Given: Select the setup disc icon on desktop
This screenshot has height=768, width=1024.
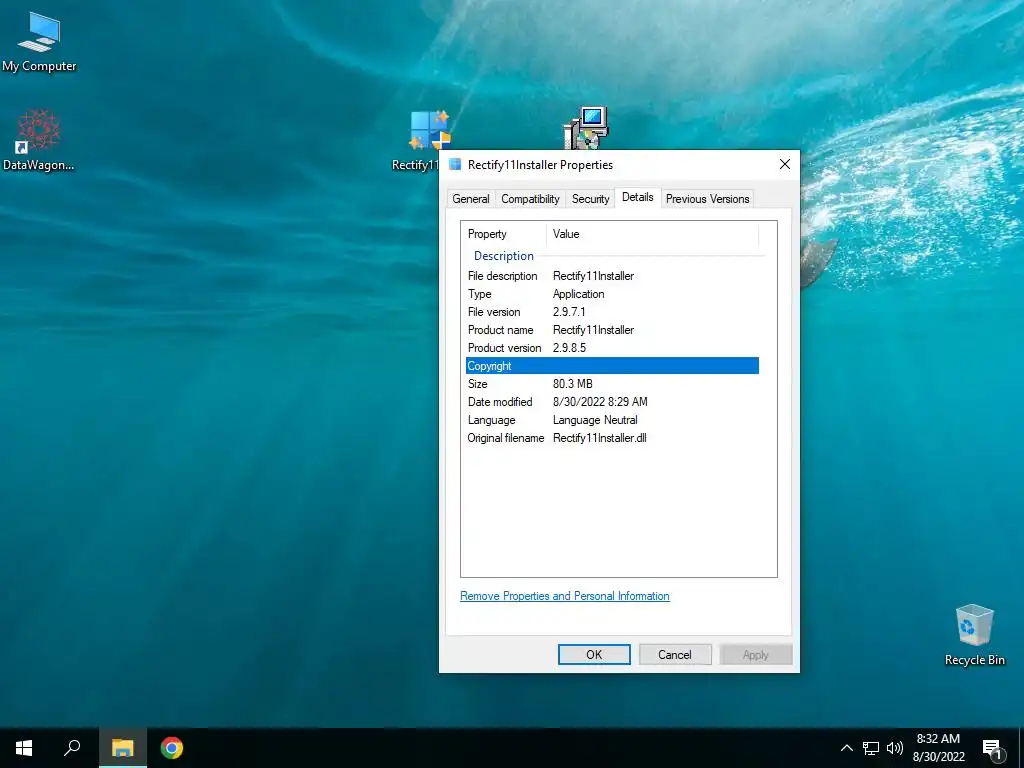Looking at the screenshot, I should pyautogui.click(x=586, y=127).
